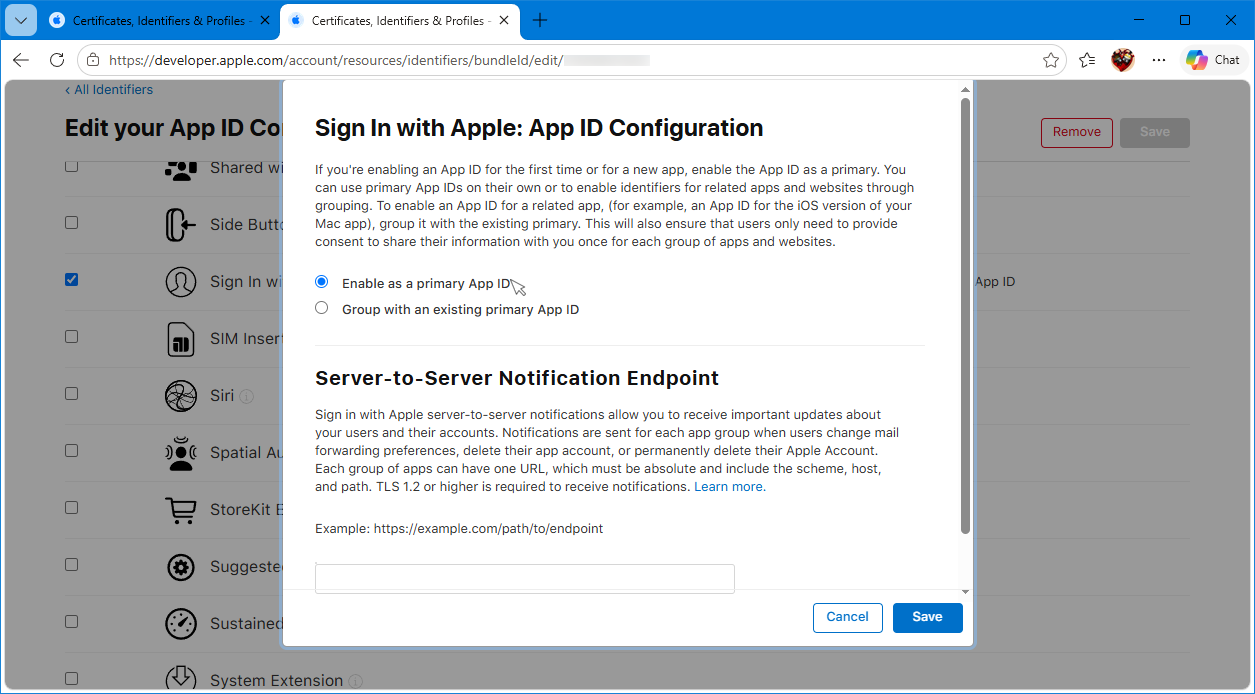Click the Side Button capability icon
Viewport: 1255px width, 694px height.
180,225
